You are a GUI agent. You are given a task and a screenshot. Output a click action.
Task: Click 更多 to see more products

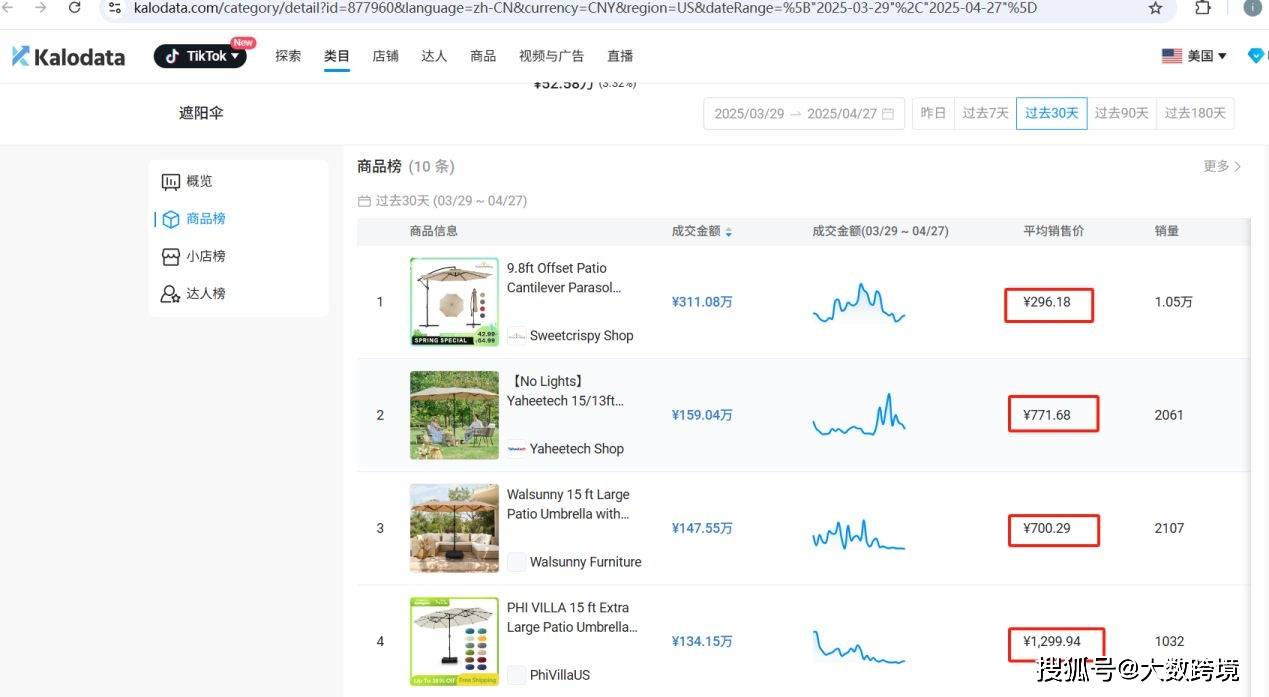coord(1222,166)
